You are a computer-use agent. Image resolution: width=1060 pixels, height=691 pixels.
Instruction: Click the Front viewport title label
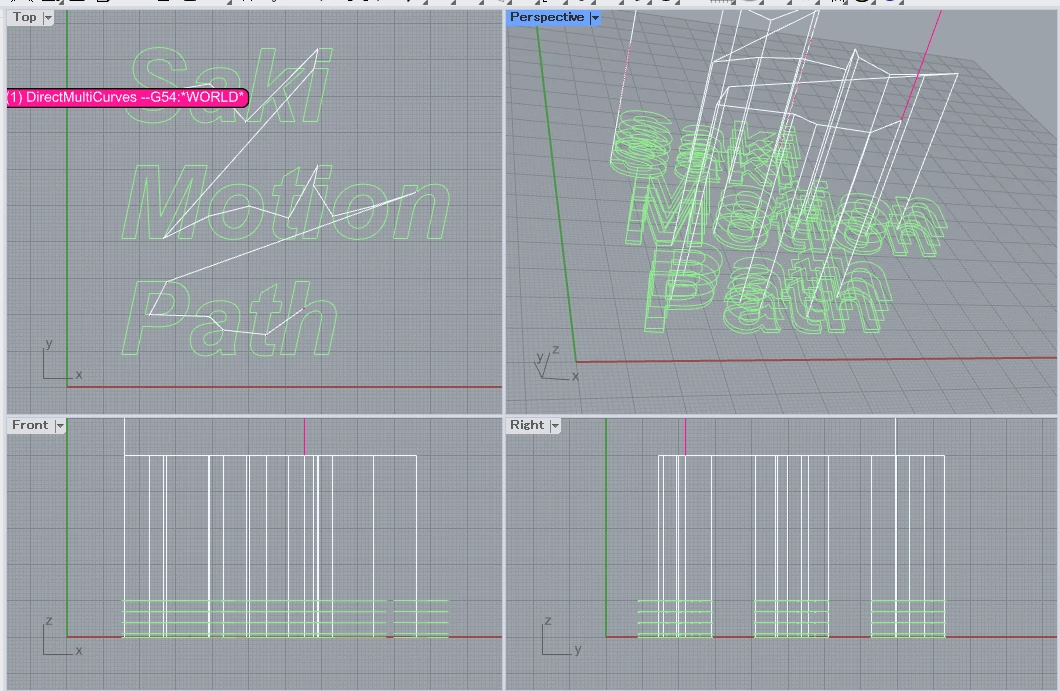coord(30,425)
